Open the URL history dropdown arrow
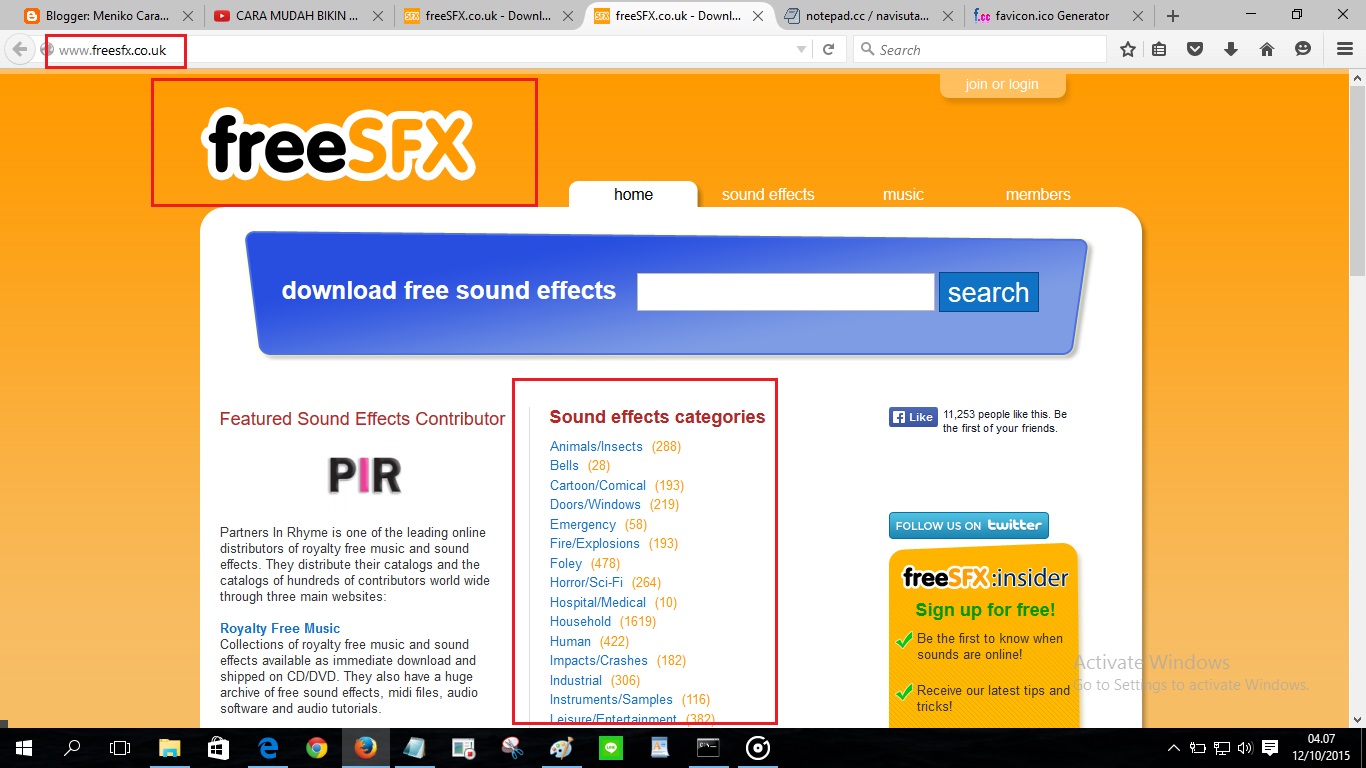The width and height of the screenshot is (1366, 768). pyautogui.click(x=801, y=49)
